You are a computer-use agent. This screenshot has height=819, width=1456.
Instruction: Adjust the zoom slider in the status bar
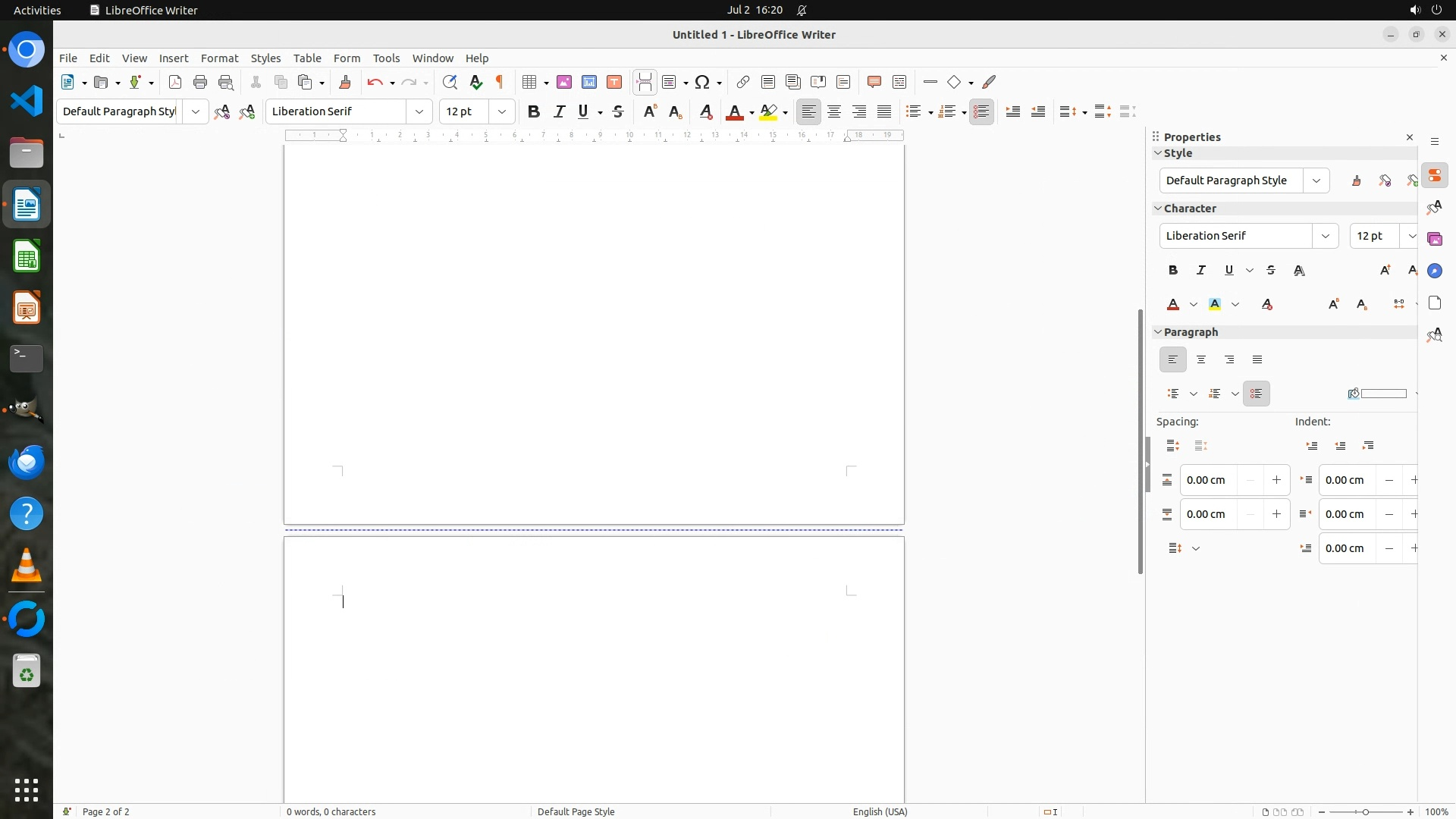pyautogui.click(x=1366, y=811)
